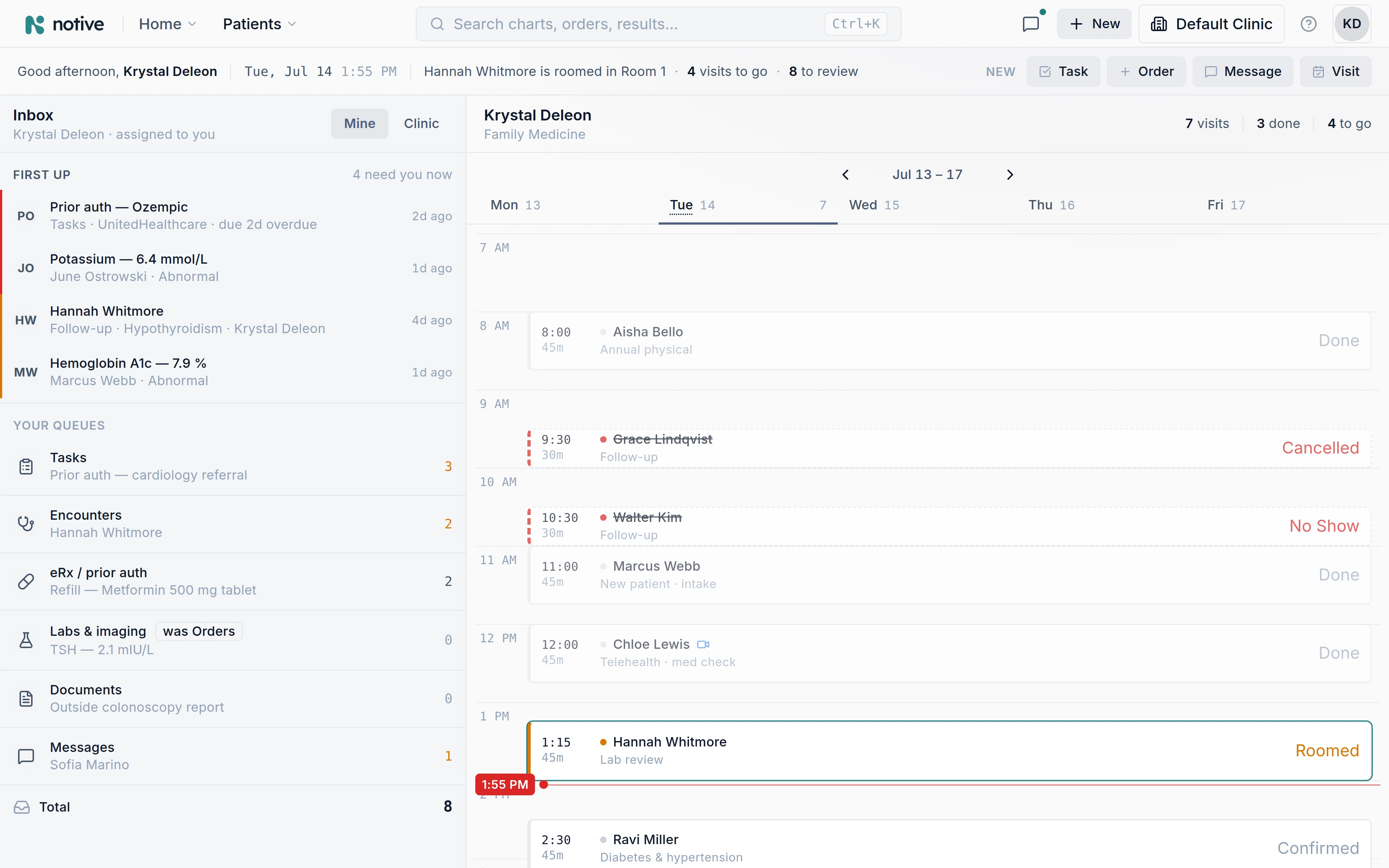Image resolution: width=1389 pixels, height=868 pixels.
Task: Expand the Home menu
Action: tap(167, 24)
